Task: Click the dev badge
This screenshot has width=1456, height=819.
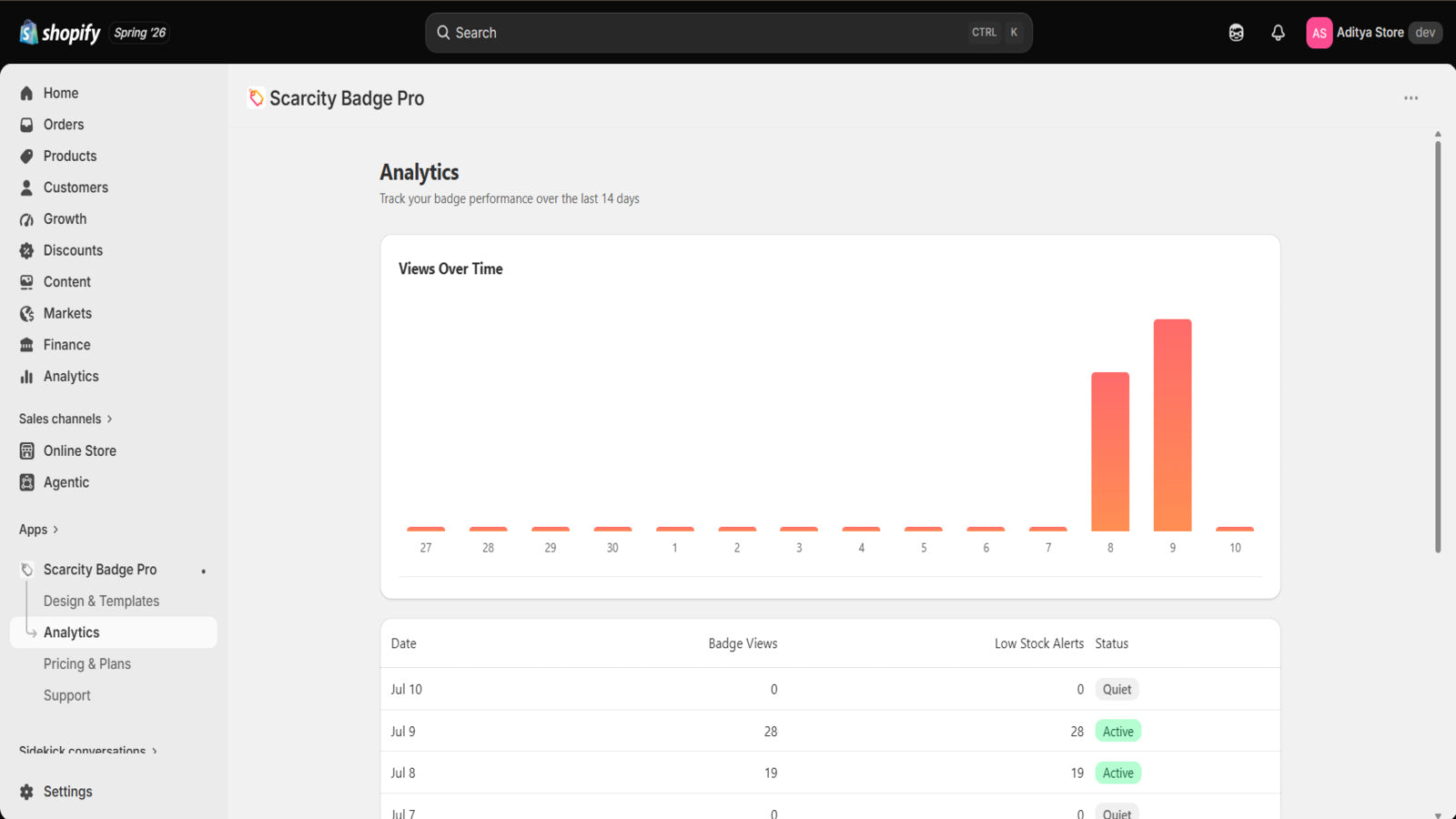Action: [1425, 33]
